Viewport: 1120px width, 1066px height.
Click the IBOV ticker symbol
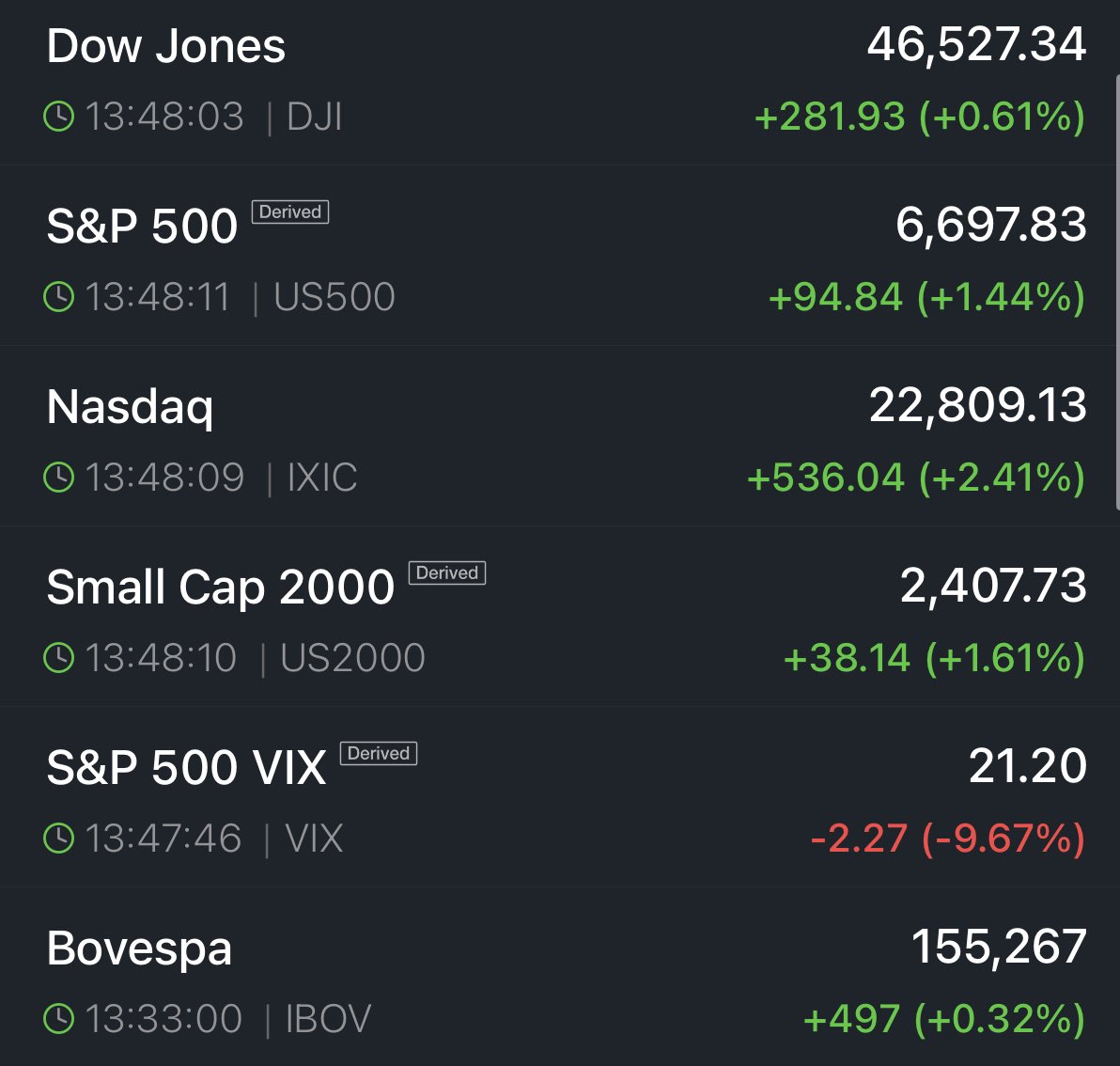tap(329, 1019)
